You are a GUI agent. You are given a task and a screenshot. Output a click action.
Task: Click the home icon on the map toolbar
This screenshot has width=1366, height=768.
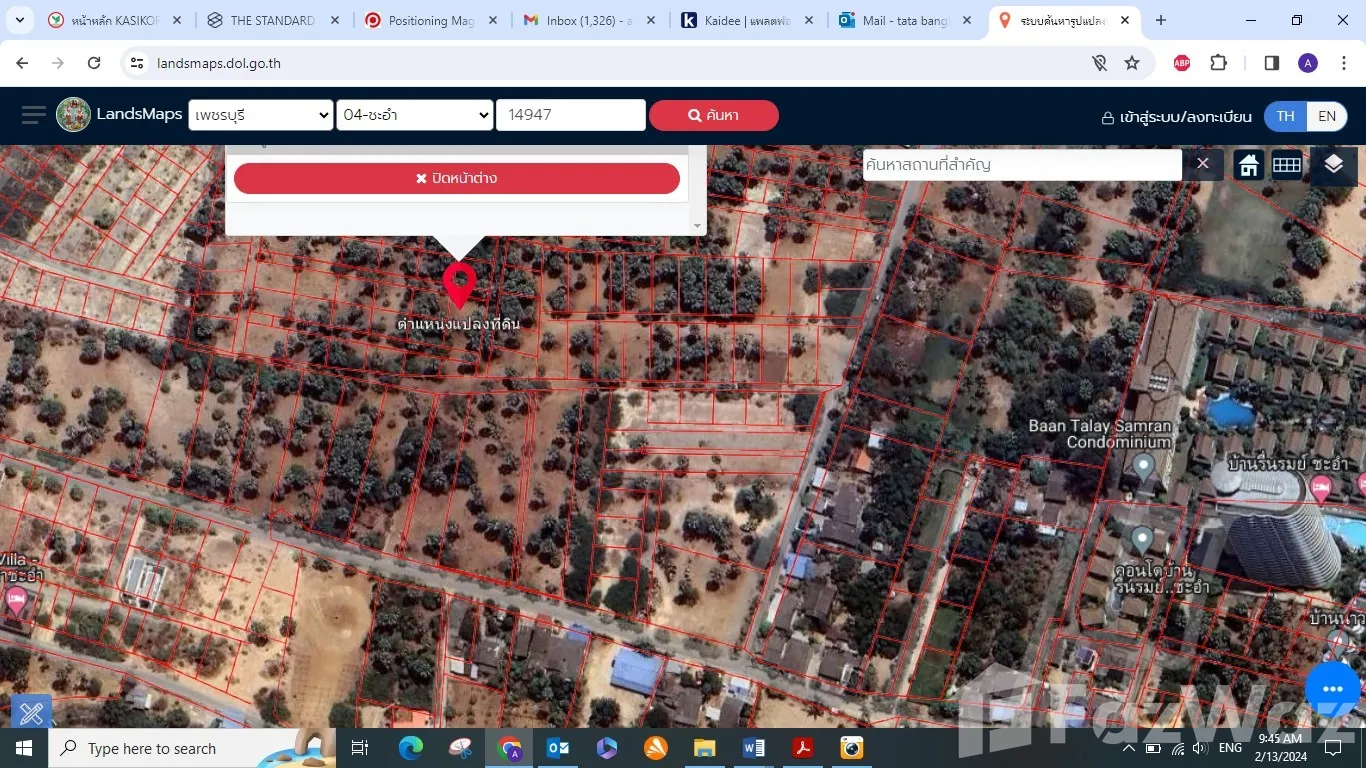tap(1249, 165)
